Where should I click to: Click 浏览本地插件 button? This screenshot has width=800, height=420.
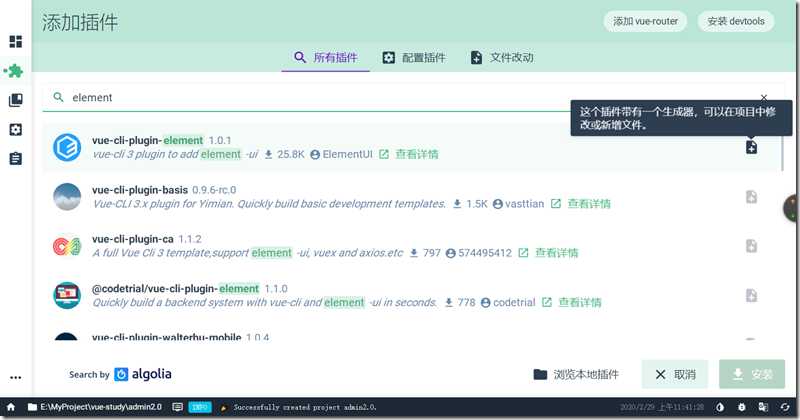(576, 375)
